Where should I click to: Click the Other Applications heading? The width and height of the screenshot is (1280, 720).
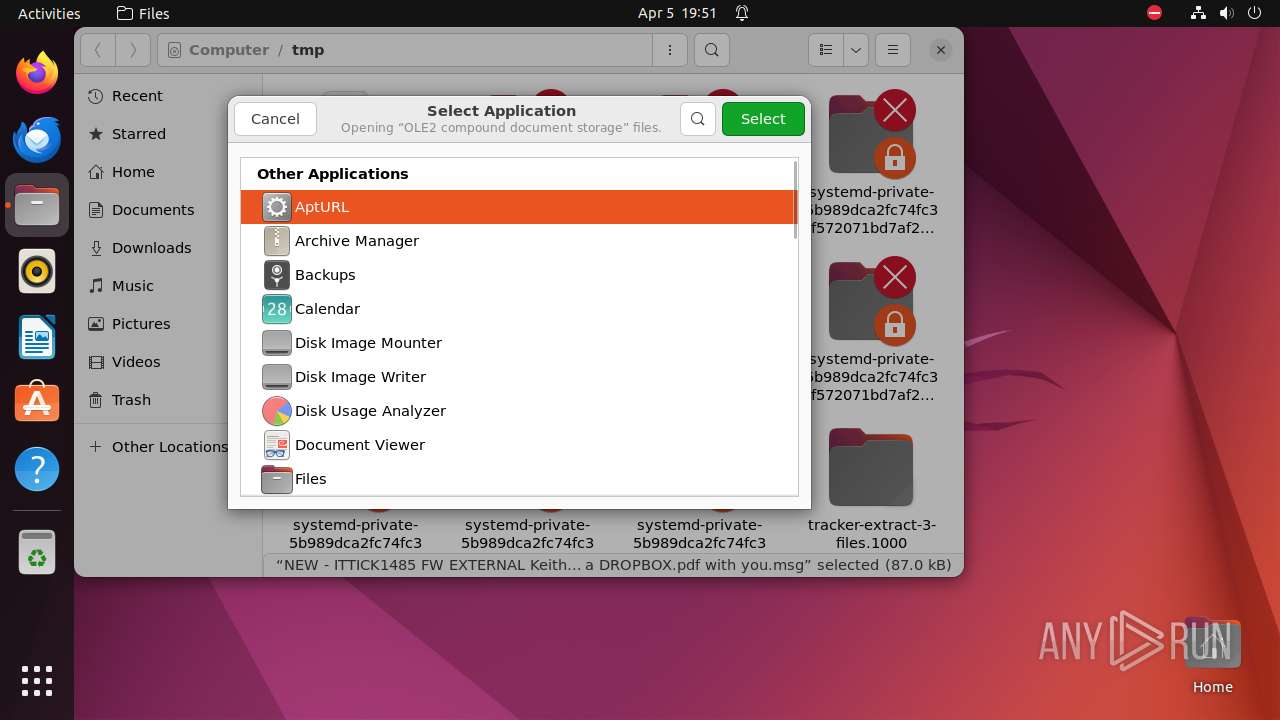(333, 174)
